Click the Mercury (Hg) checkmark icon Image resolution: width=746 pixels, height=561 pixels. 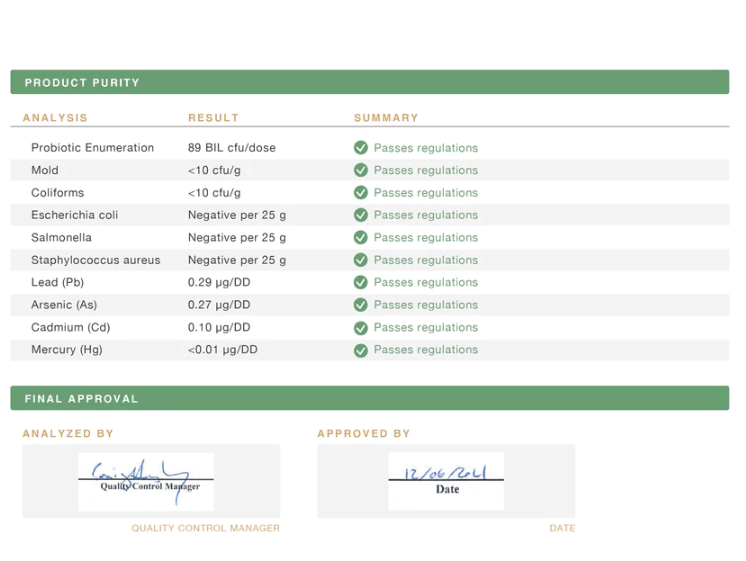coord(361,350)
